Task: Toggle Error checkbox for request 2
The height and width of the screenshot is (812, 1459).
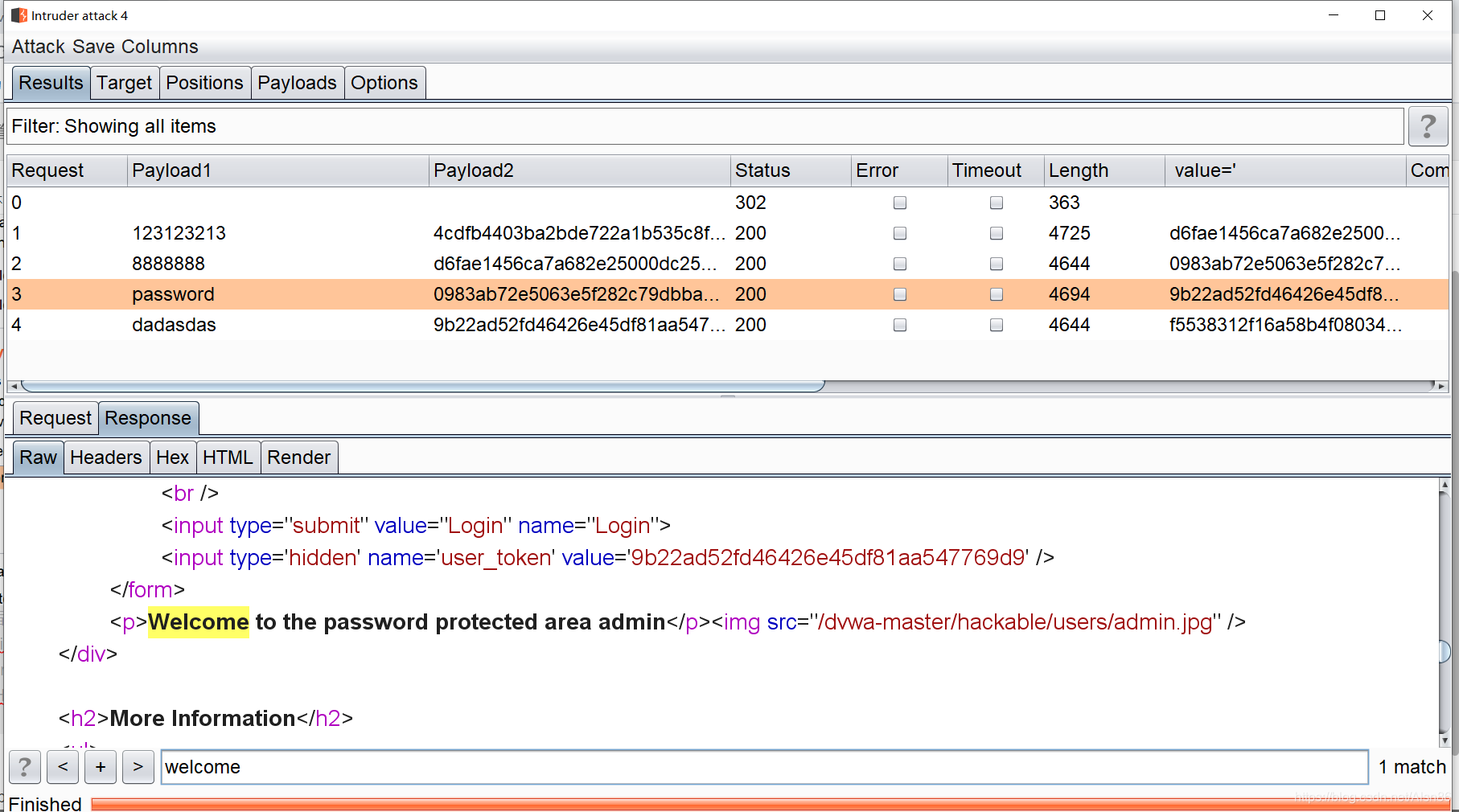Action: coord(900,264)
